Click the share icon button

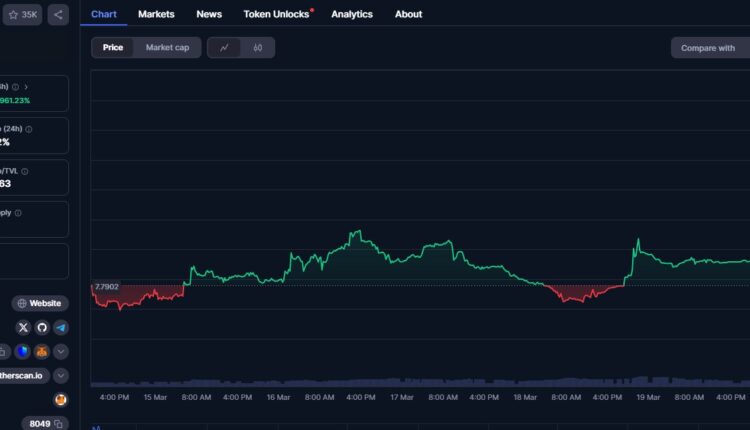[x=58, y=15]
